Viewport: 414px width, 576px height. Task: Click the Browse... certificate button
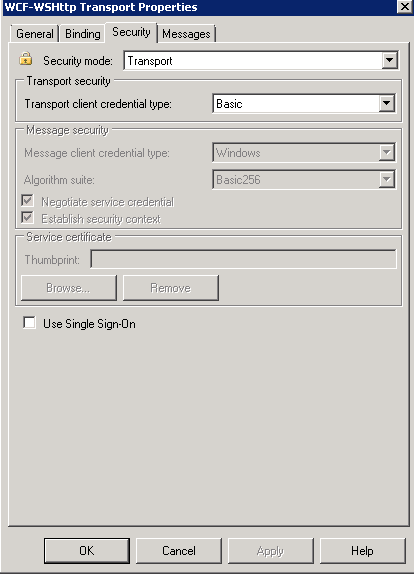(69, 288)
